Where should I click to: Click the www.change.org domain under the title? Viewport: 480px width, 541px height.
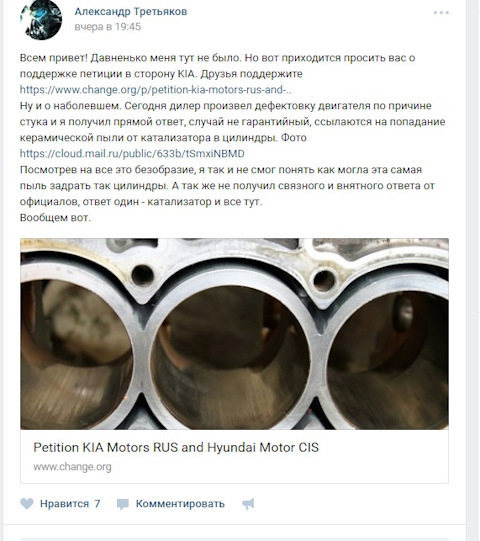click(72, 467)
